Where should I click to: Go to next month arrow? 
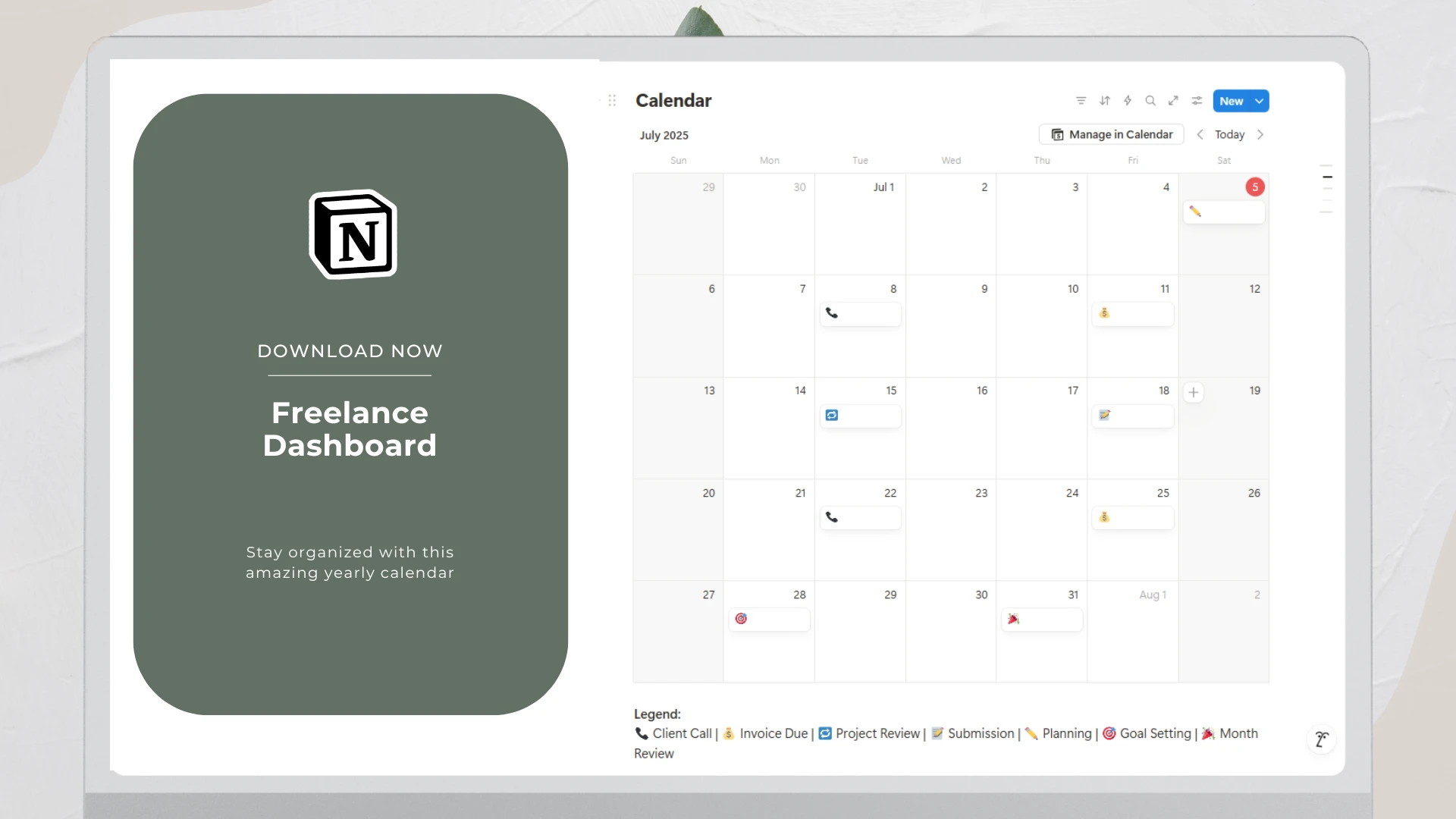pyautogui.click(x=1260, y=134)
